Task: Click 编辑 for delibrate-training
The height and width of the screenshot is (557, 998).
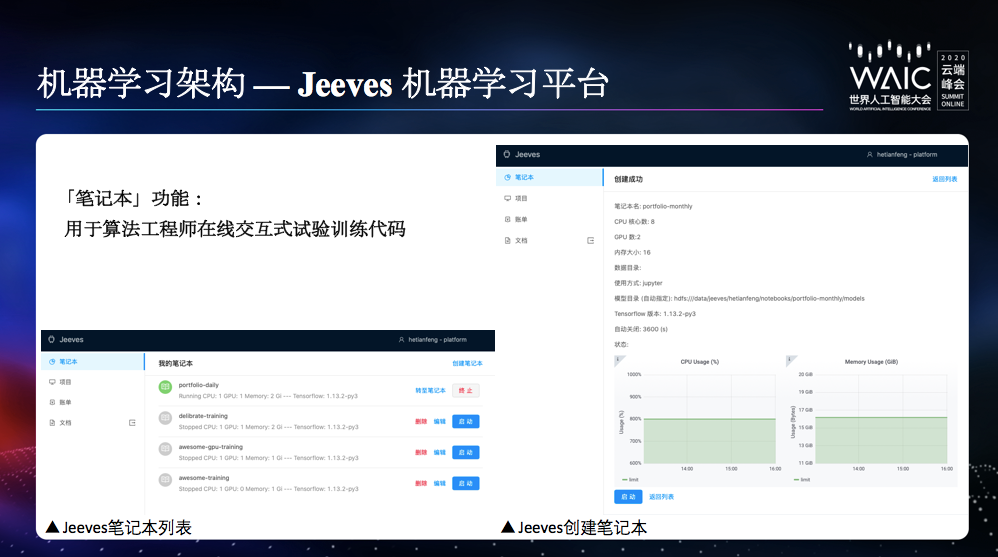Action: tap(439, 421)
